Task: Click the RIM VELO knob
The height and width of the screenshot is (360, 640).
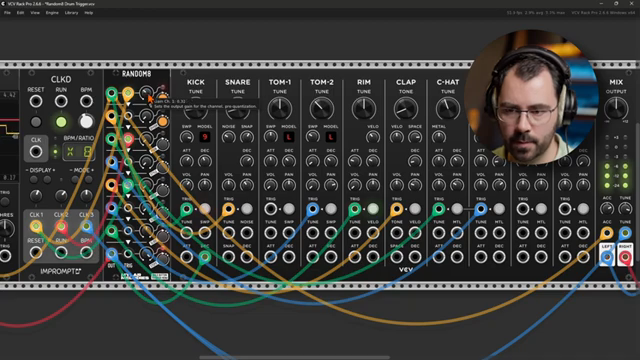Action: (373, 137)
